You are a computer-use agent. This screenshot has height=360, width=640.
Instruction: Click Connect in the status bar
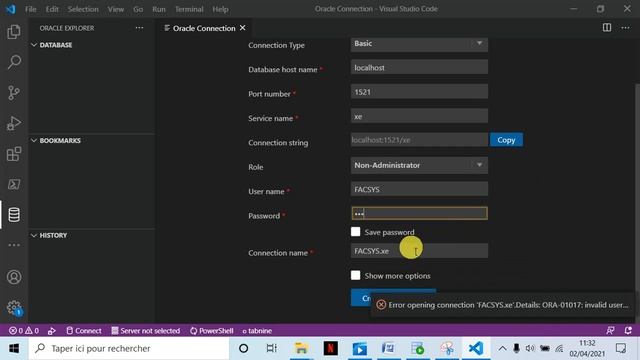pos(84,331)
